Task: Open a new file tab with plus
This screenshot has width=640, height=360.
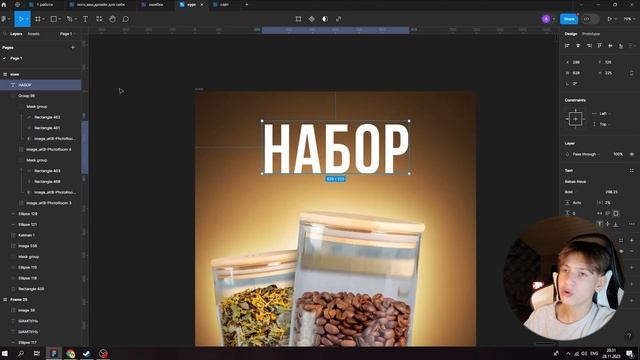Action: click(246, 4)
